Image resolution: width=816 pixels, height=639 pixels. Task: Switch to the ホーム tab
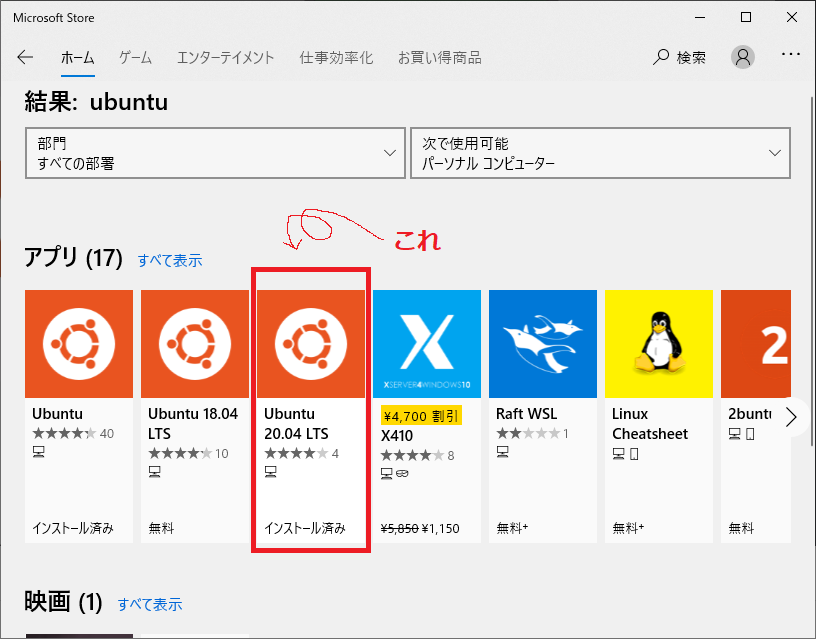(78, 57)
